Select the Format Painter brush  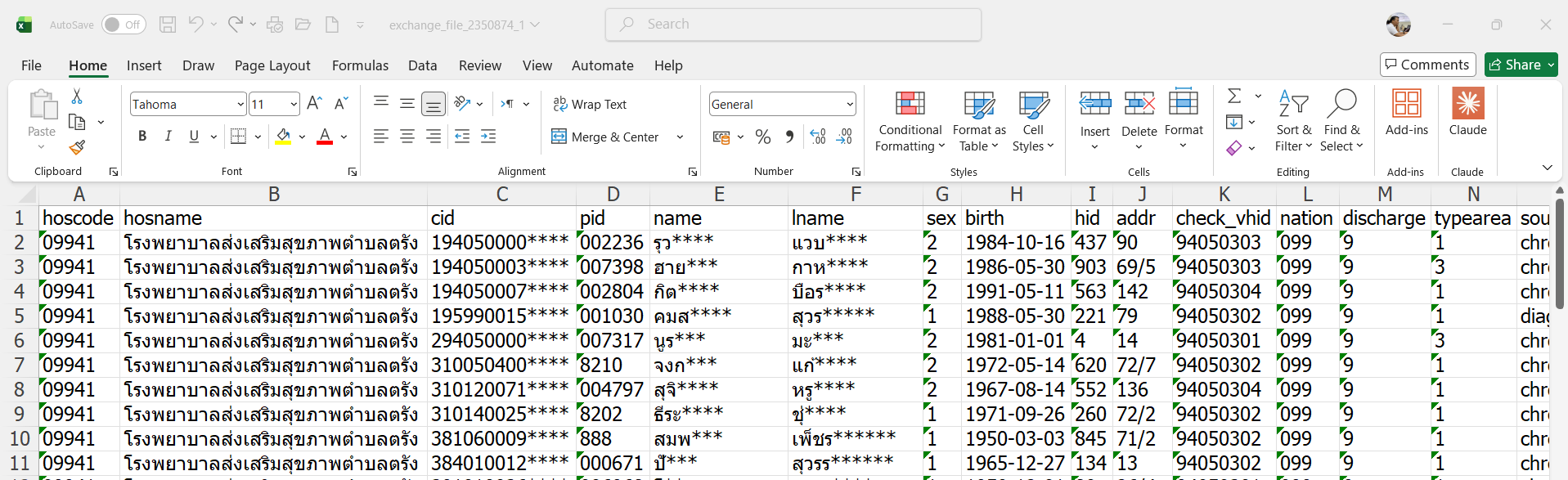77,147
